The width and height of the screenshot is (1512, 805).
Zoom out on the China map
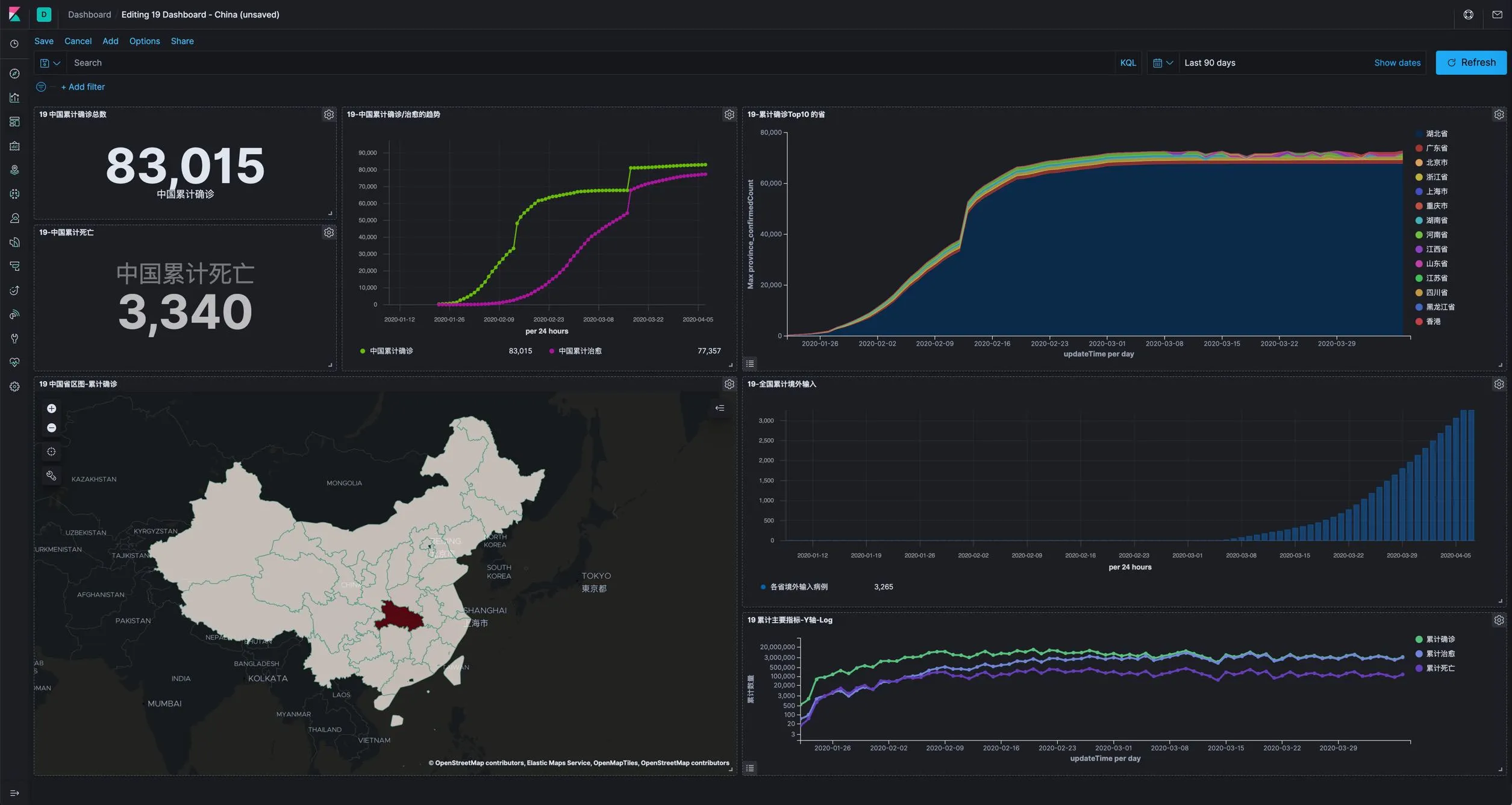51,427
